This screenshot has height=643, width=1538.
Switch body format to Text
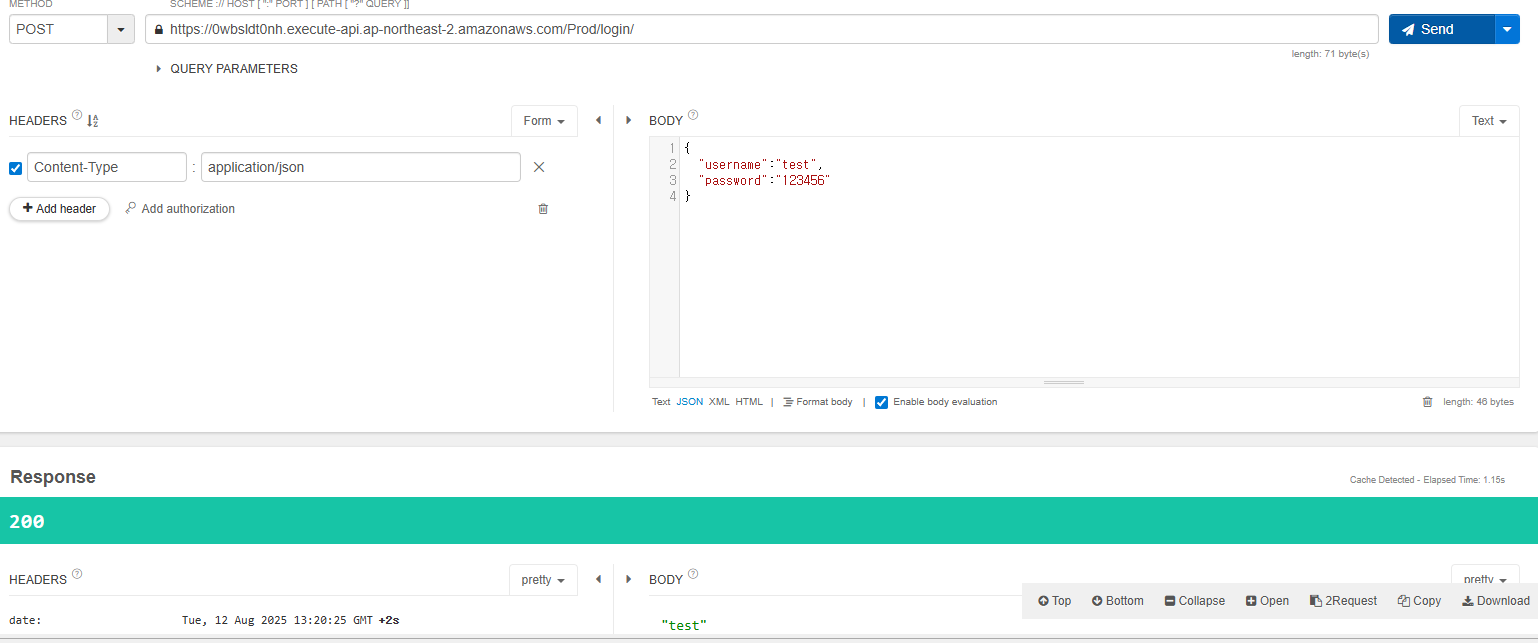point(661,402)
